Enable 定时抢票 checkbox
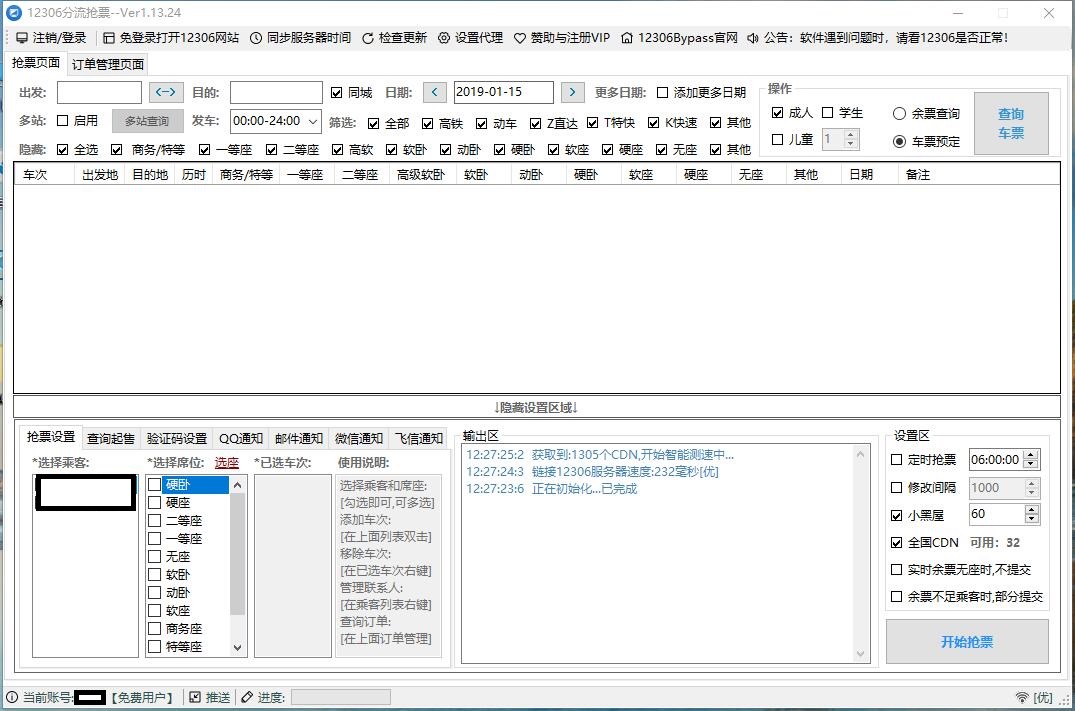Viewport: 1075px width, 711px height. pyautogui.click(x=896, y=459)
